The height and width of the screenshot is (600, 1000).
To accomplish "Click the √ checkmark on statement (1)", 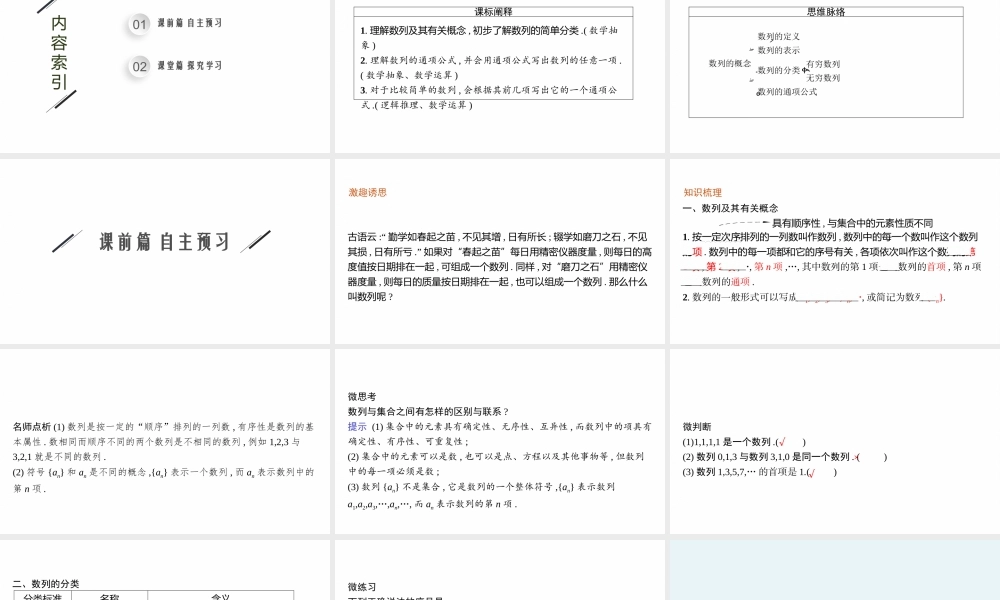I will point(782,442).
